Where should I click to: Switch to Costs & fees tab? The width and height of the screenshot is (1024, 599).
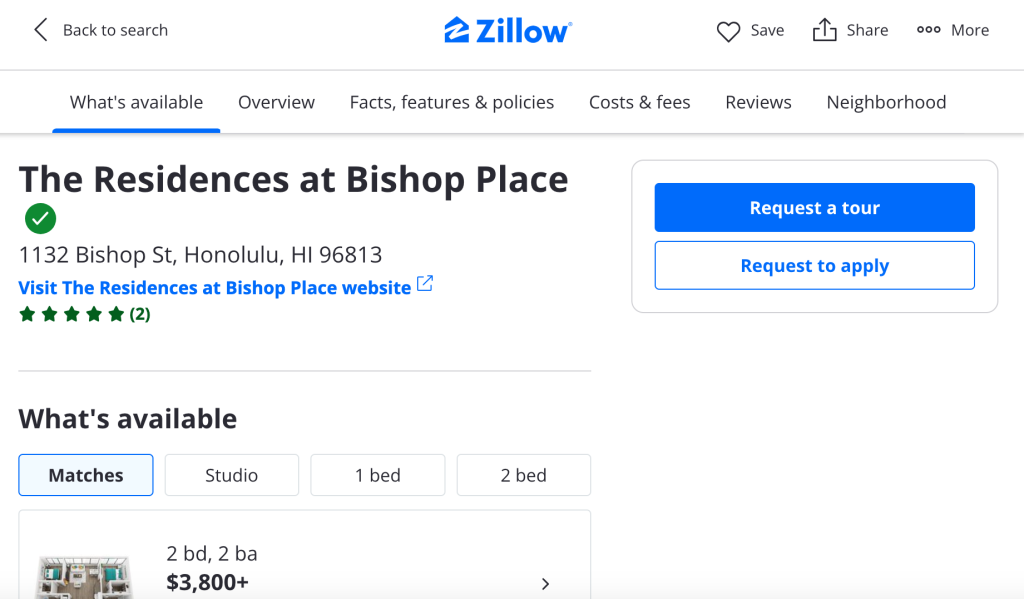640,102
